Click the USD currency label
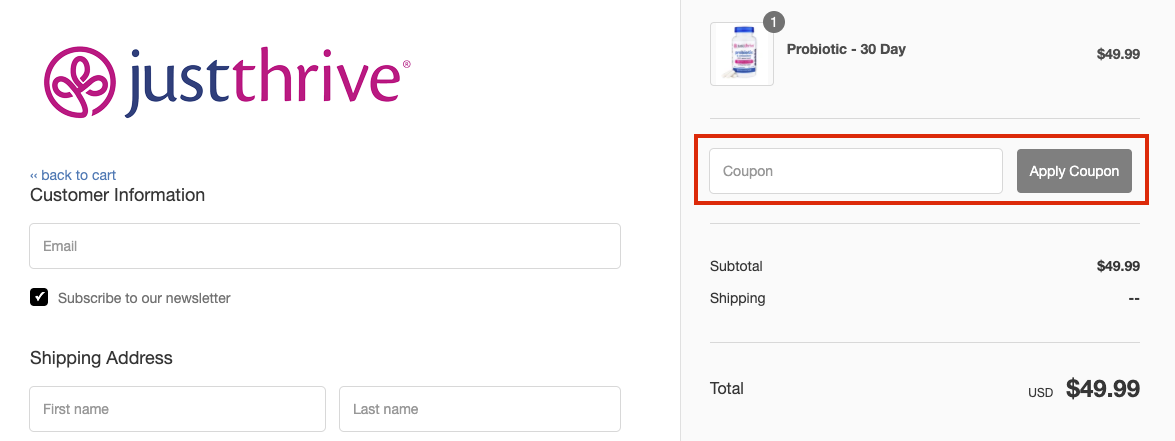Viewport: 1175px width, 441px height. tap(1040, 393)
